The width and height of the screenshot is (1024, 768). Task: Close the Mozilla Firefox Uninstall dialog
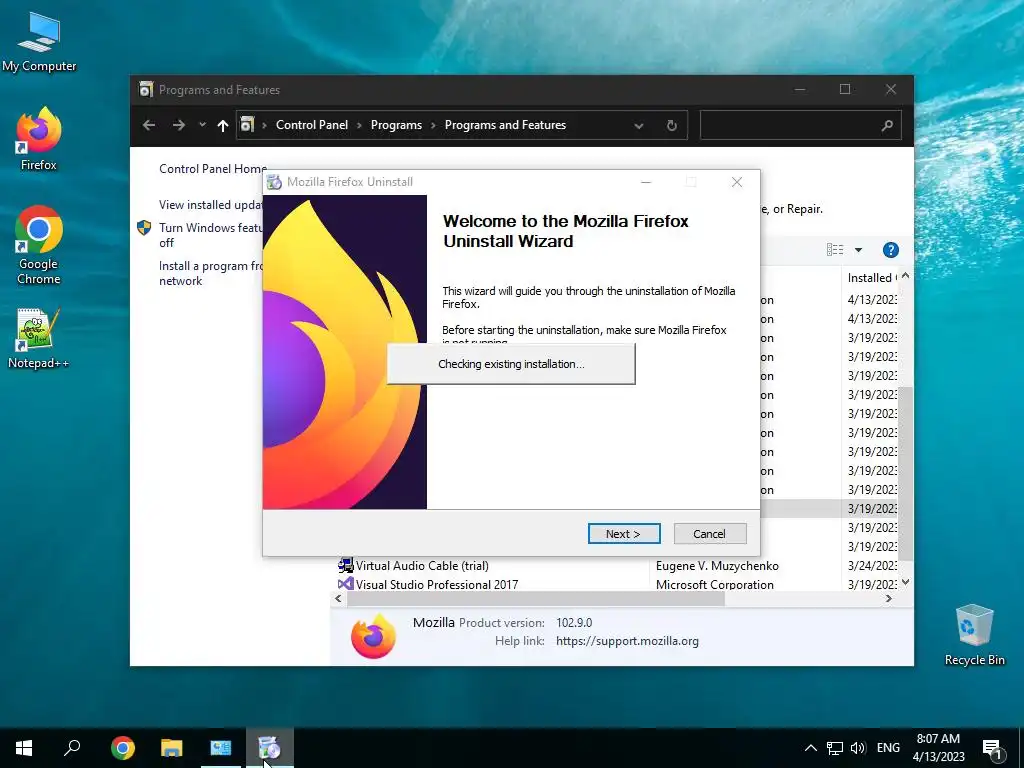(x=737, y=182)
